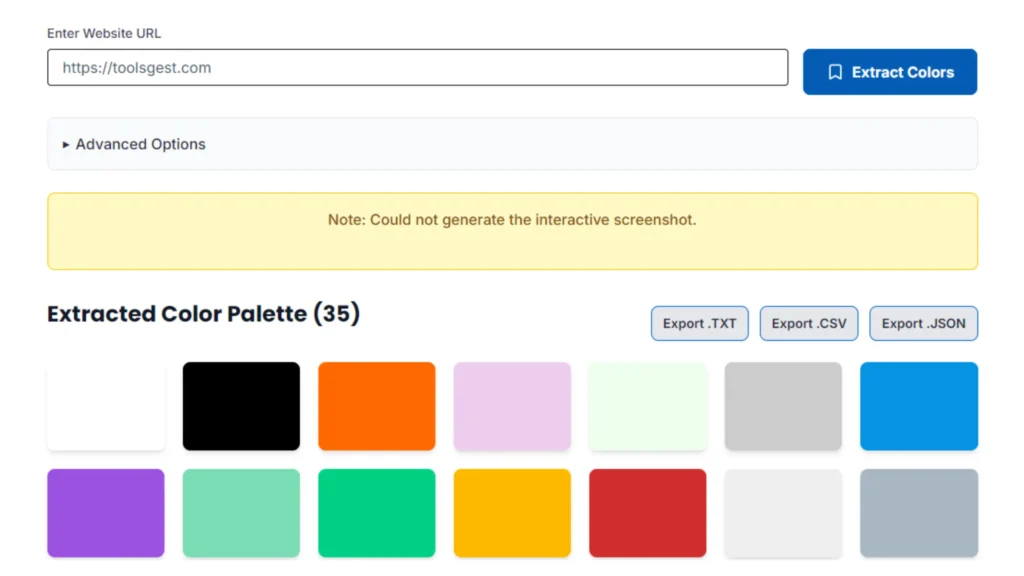Select the black color swatch
The height and width of the screenshot is (576, 1024).
coord(241,406)
